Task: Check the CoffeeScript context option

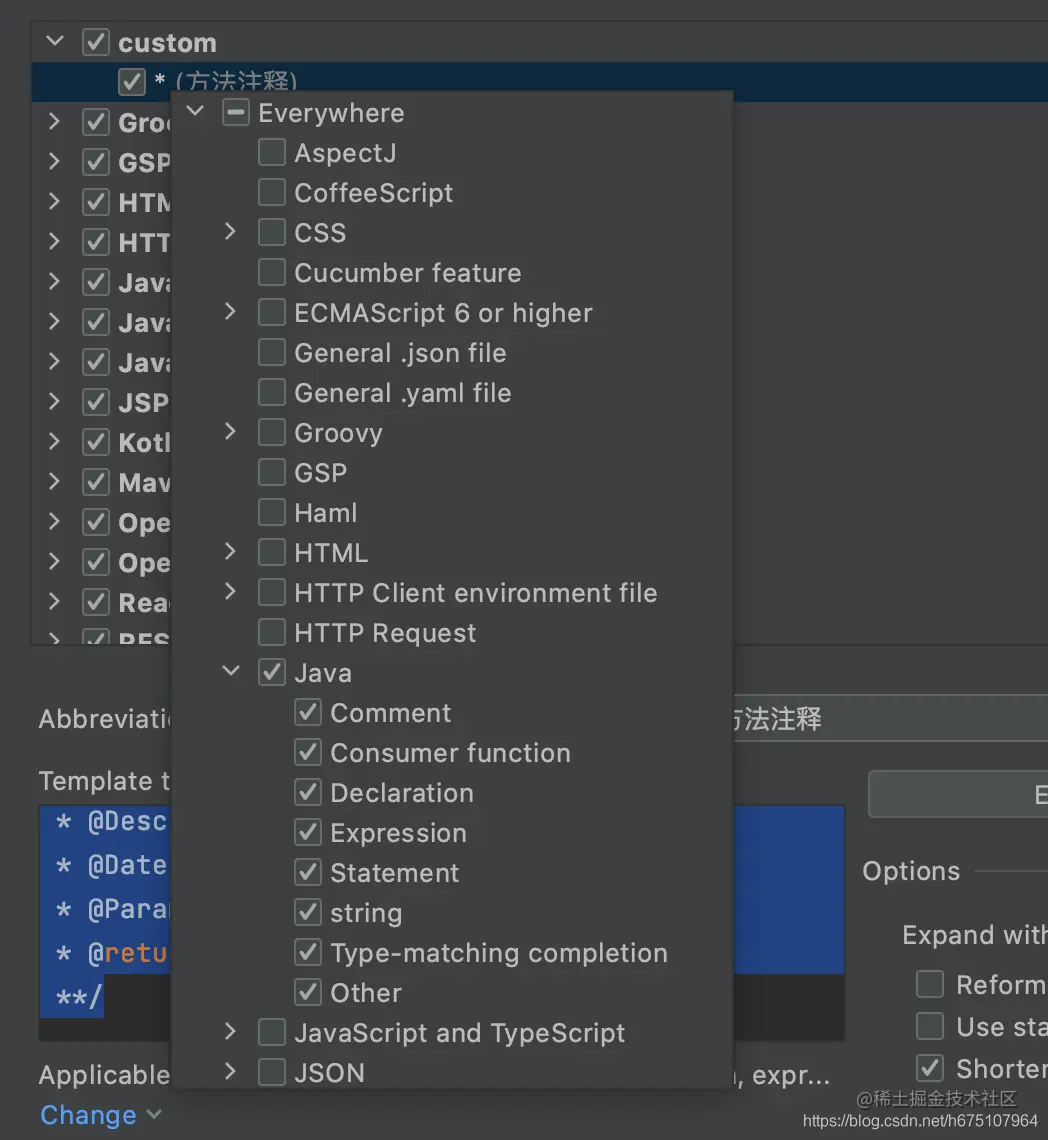Action: click(x=272, y=193)
